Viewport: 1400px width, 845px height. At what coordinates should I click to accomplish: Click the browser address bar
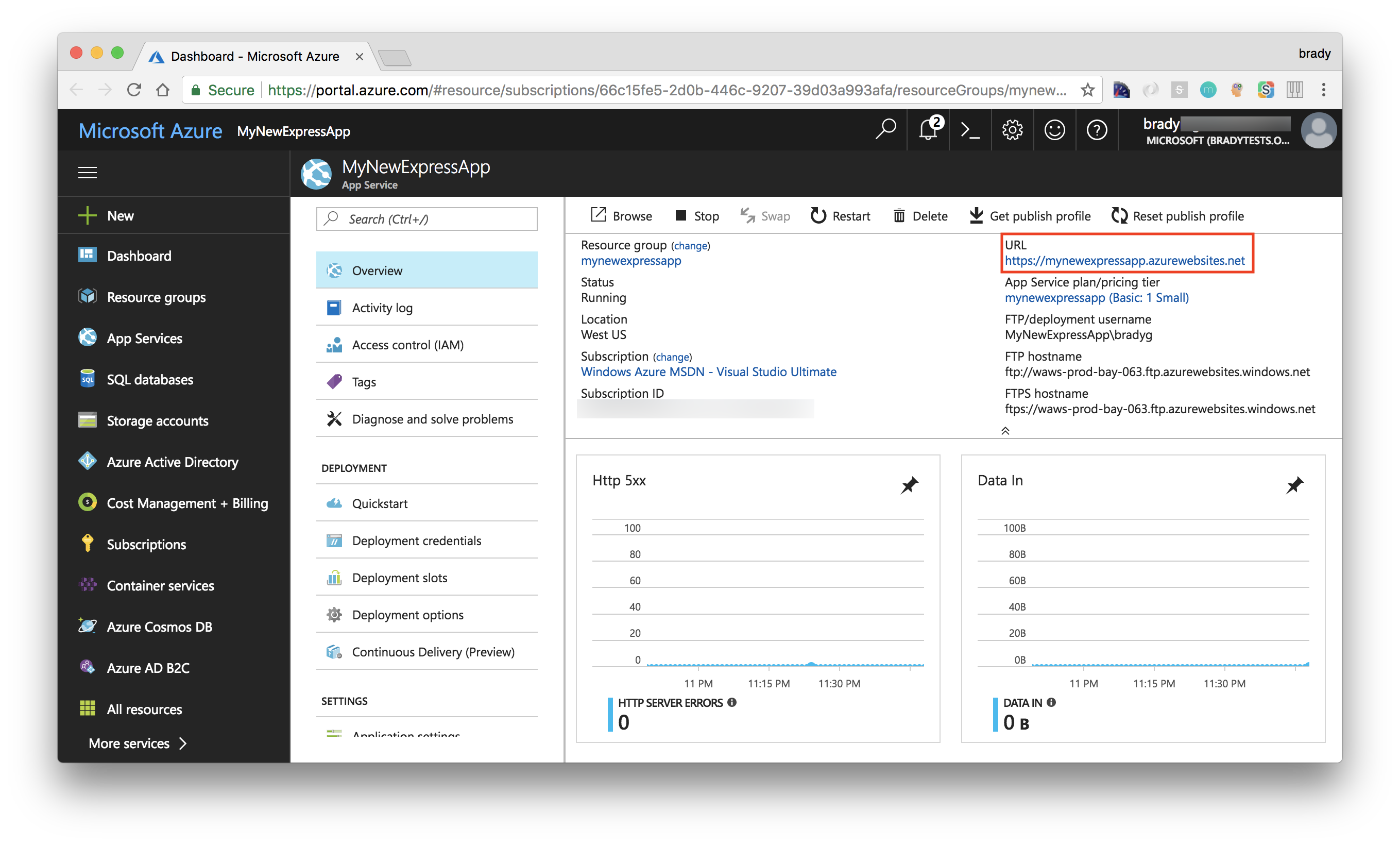tap(642, 90)
